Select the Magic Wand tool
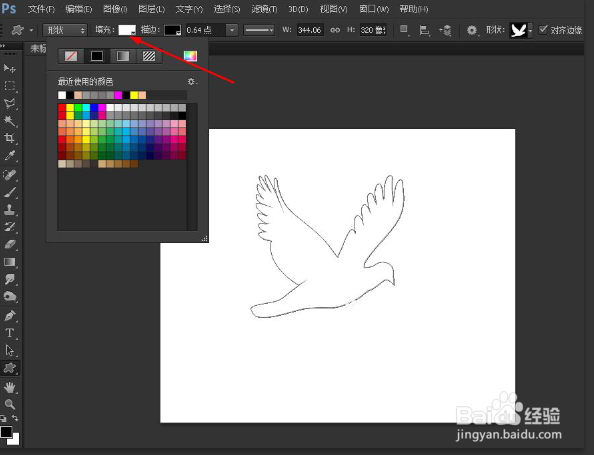Image resolution: width=594 pixels, height=455 pixels. (9, 121)
